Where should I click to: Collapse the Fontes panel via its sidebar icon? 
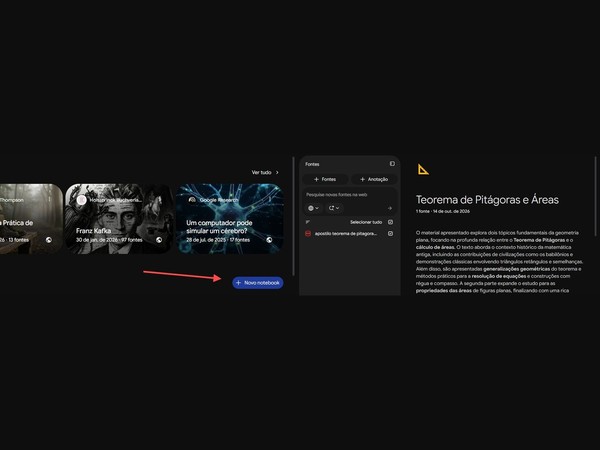392,164
